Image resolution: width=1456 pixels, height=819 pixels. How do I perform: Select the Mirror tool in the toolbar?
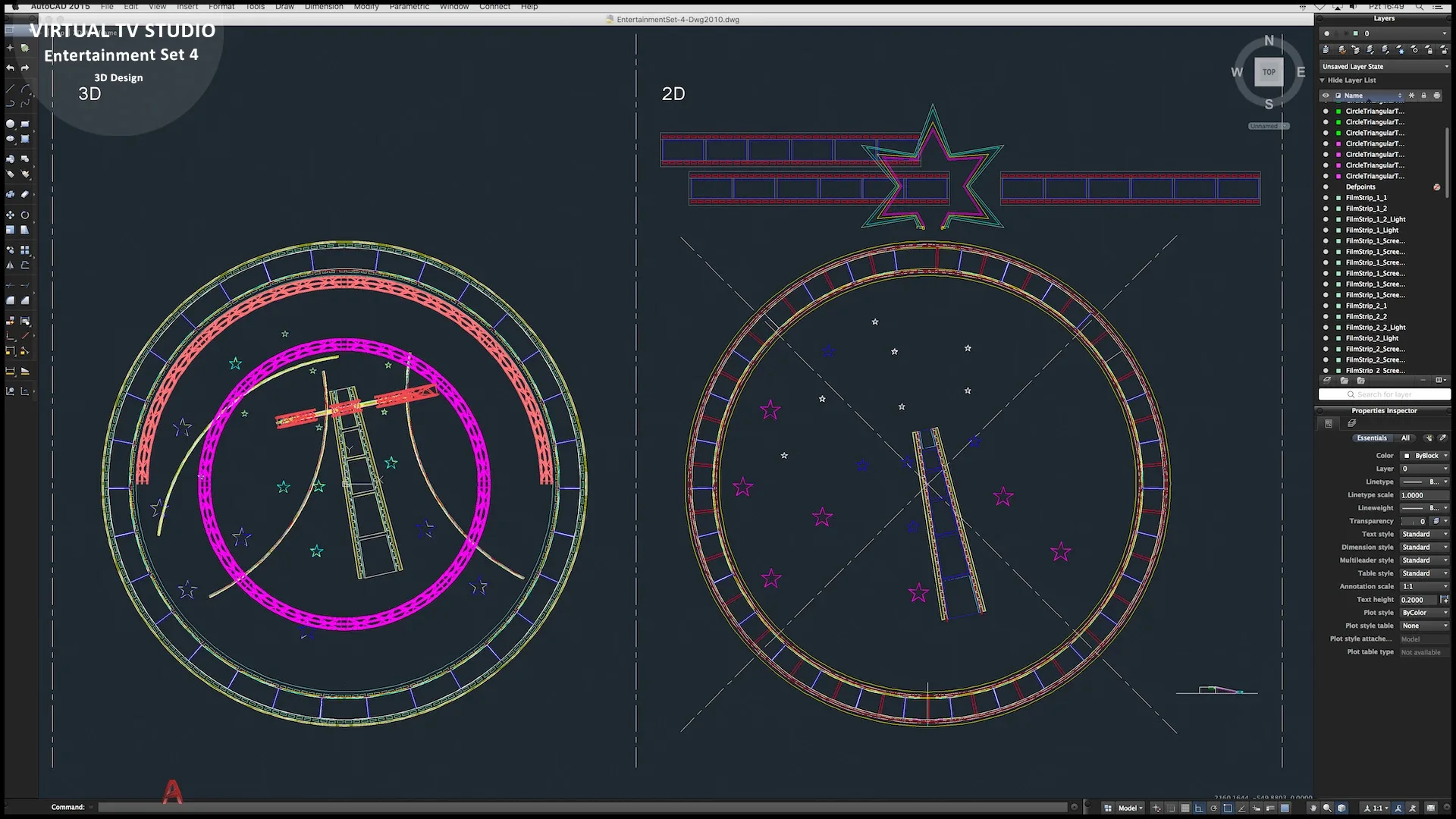point(10,265)
